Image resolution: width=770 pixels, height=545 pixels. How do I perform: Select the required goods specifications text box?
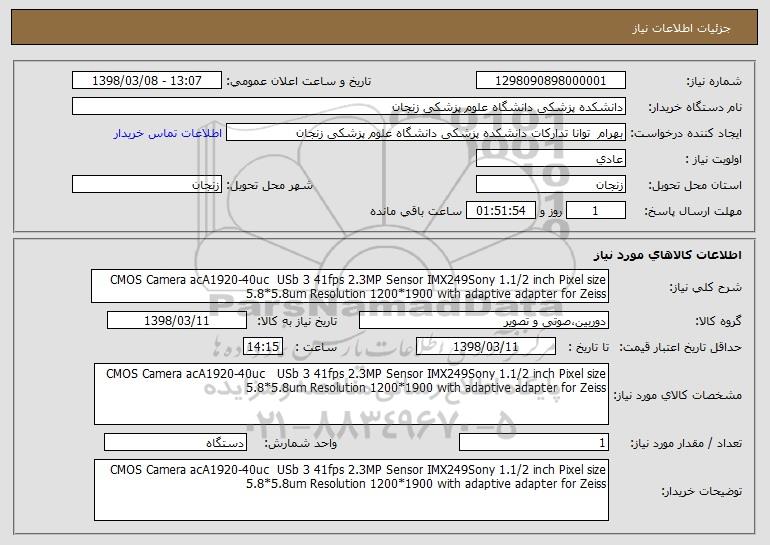(x=351, y=394)
